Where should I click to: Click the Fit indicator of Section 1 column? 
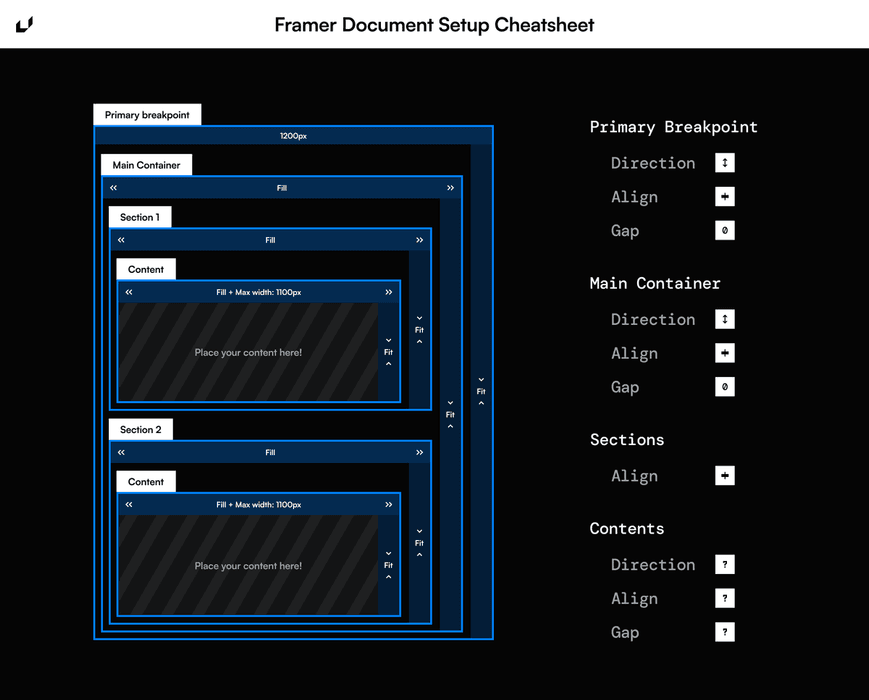coord(419,330)
